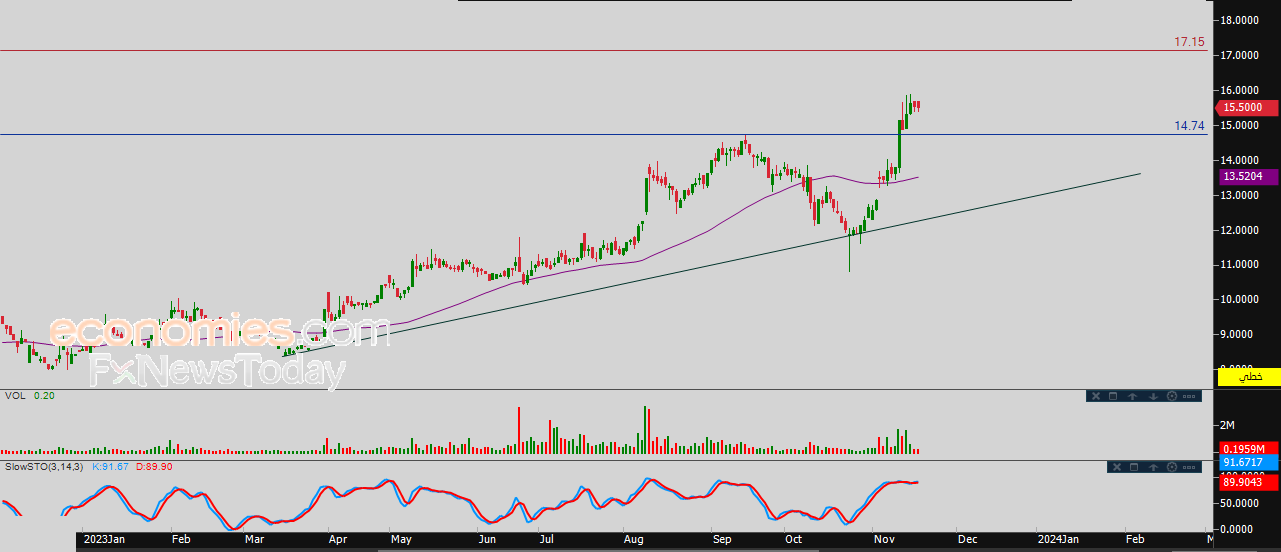Image resolution: width=1281 pixels, height=552 pixels.
Task: Click the 12.0000 price axis label
Action: point(1240,230)
